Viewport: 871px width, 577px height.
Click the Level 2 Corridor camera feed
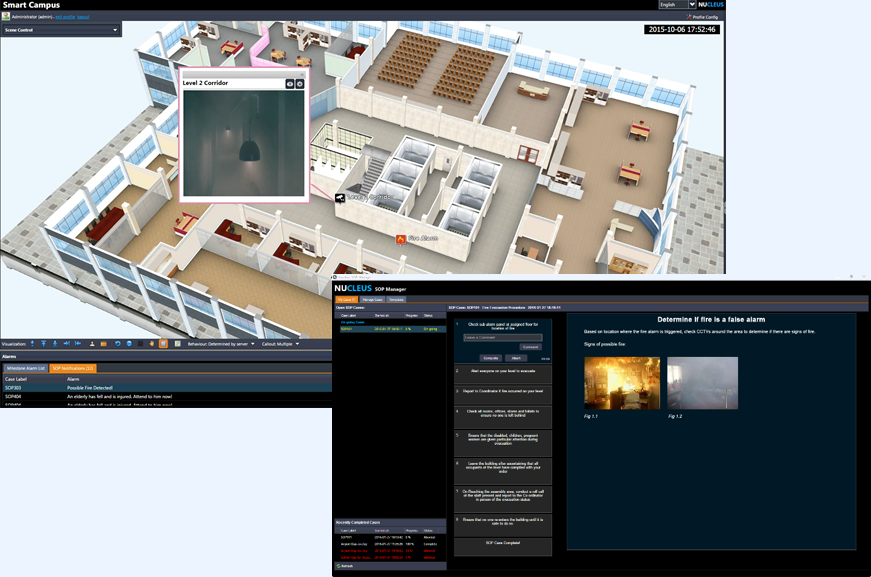pos(244,143)
